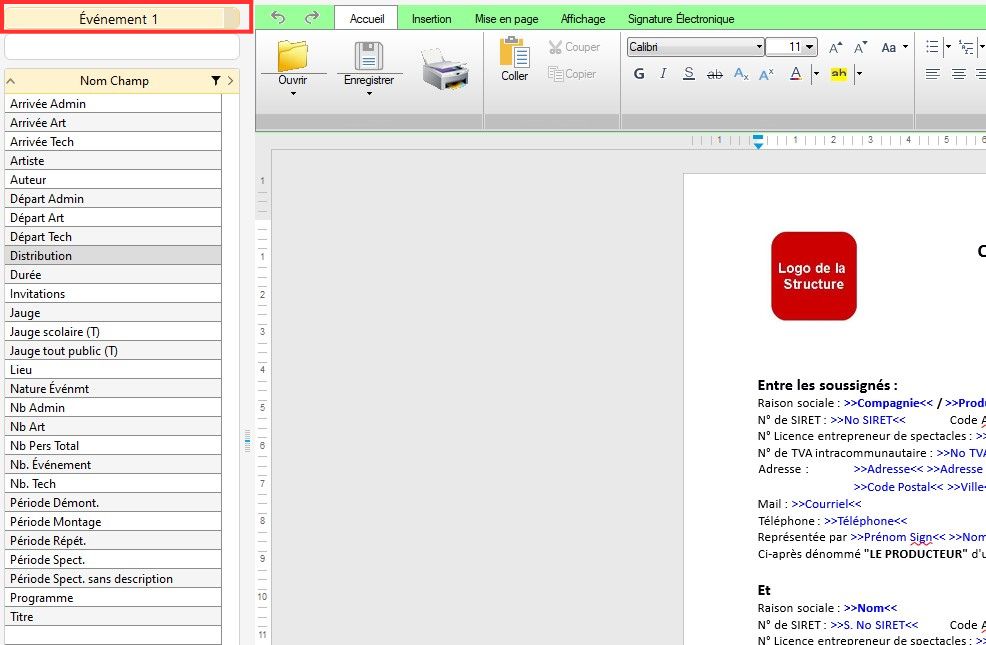Click the Coller clipboard icon
986x645 pixels.
(x=514, y=59)
